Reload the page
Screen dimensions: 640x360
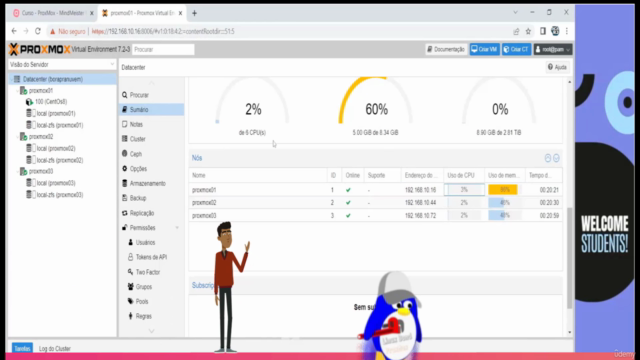point(38,31)
